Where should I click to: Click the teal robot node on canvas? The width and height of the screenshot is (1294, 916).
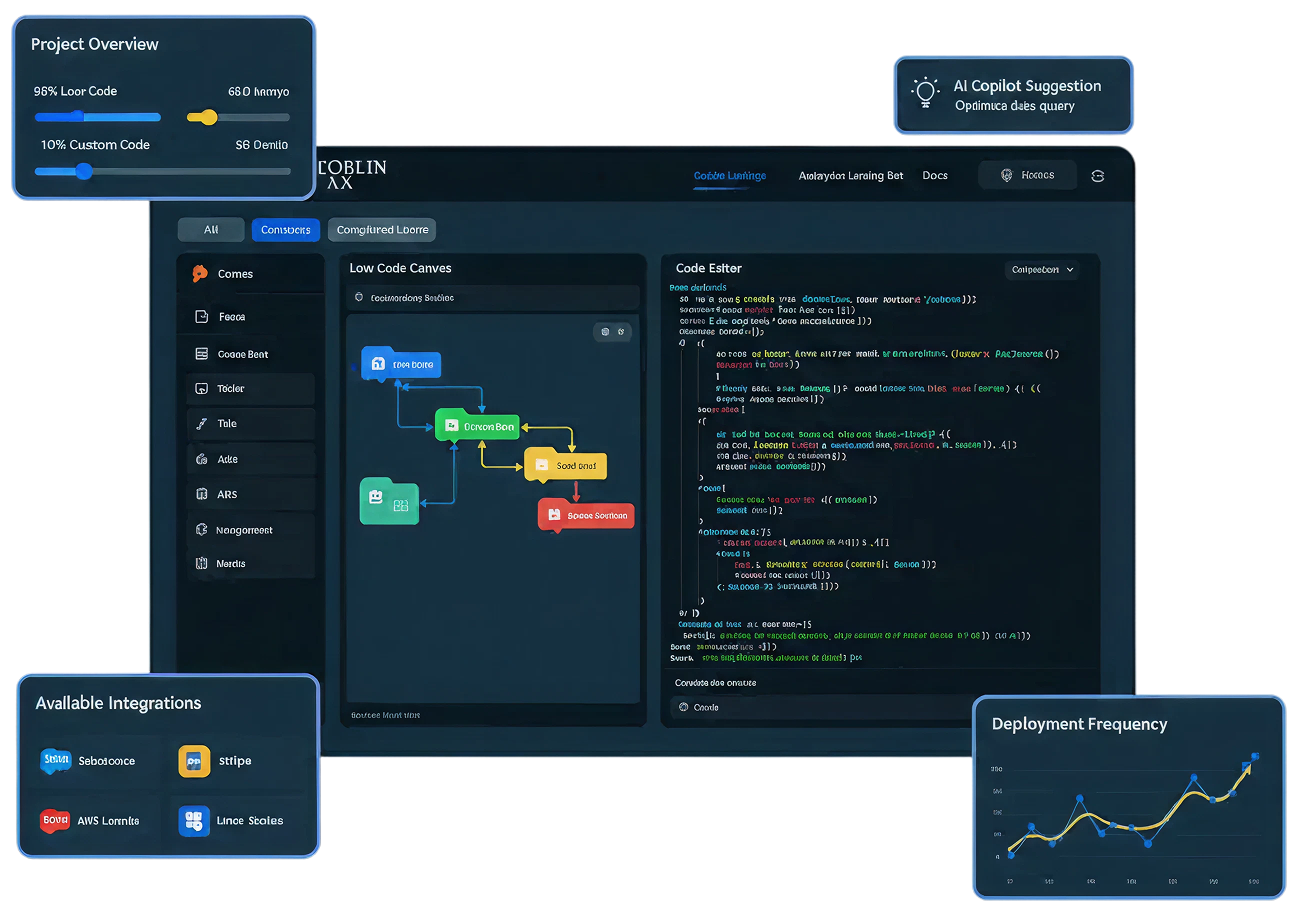click(x=389, y=501)
